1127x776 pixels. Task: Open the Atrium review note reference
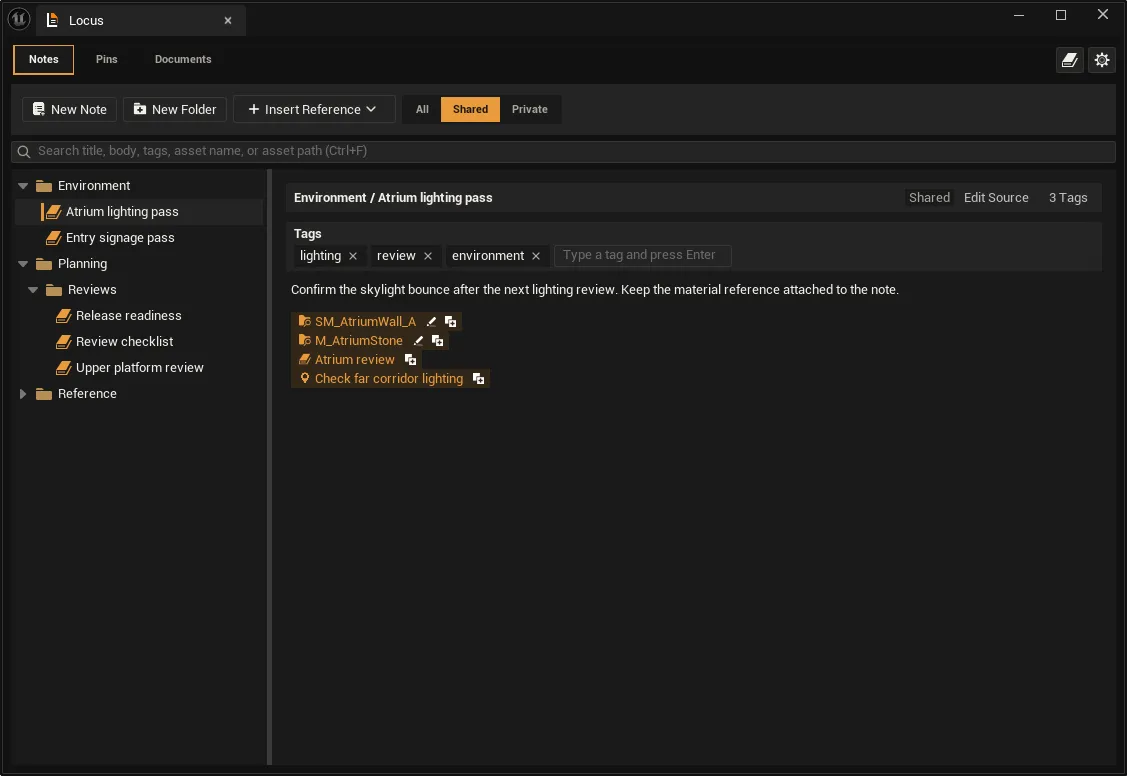coord(355,360)
